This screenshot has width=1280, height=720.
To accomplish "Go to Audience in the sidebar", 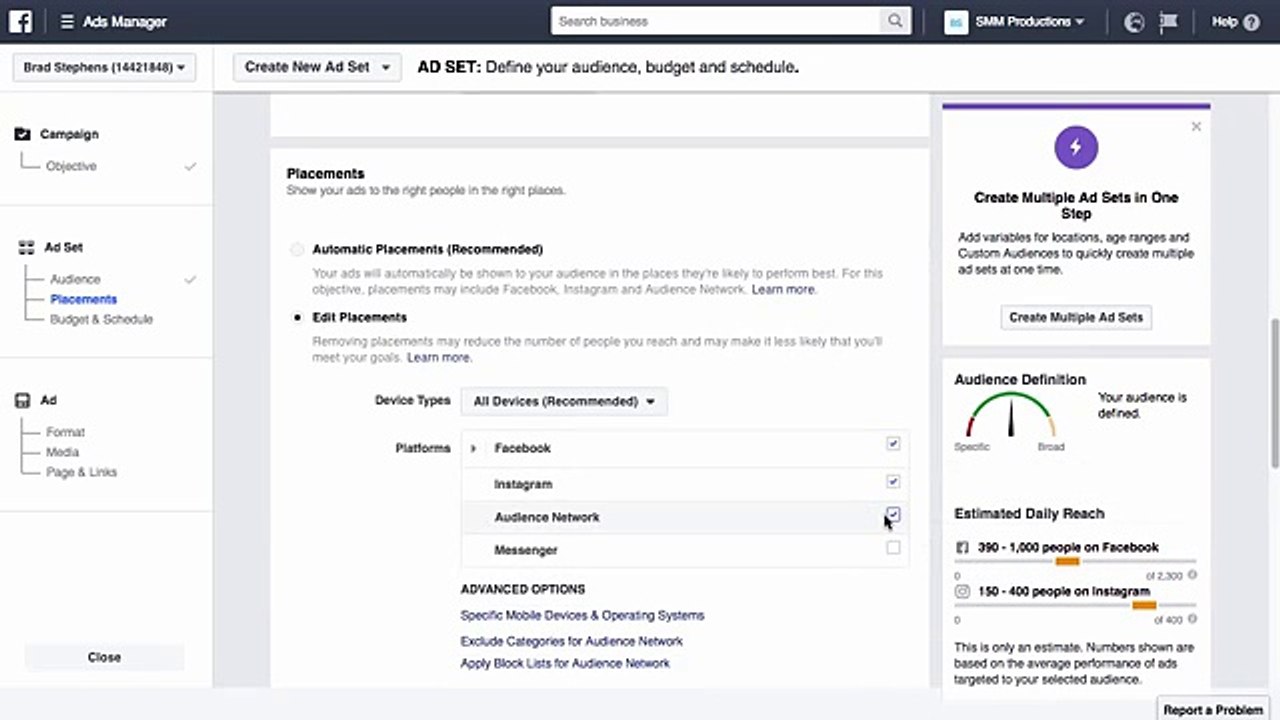I will 75,279.
